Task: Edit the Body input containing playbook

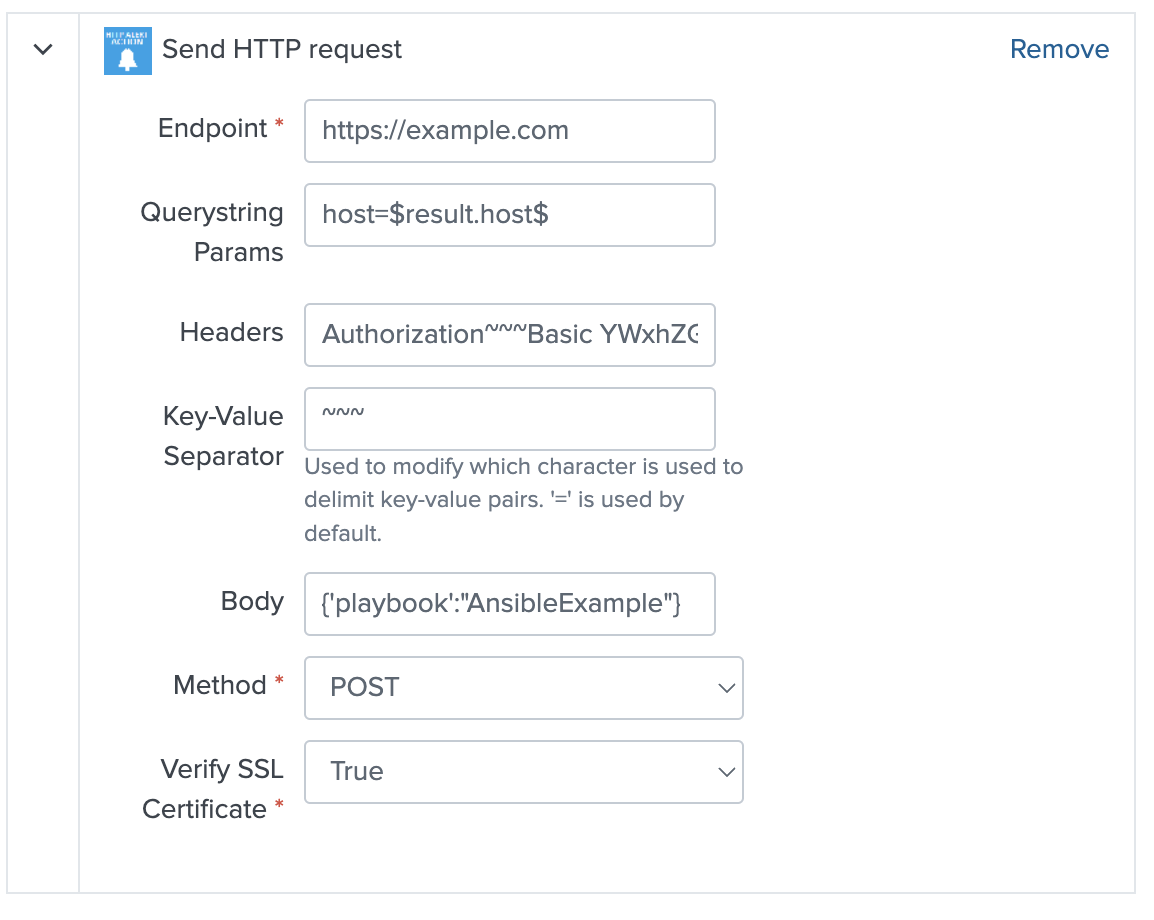Action: coord(509,604)
